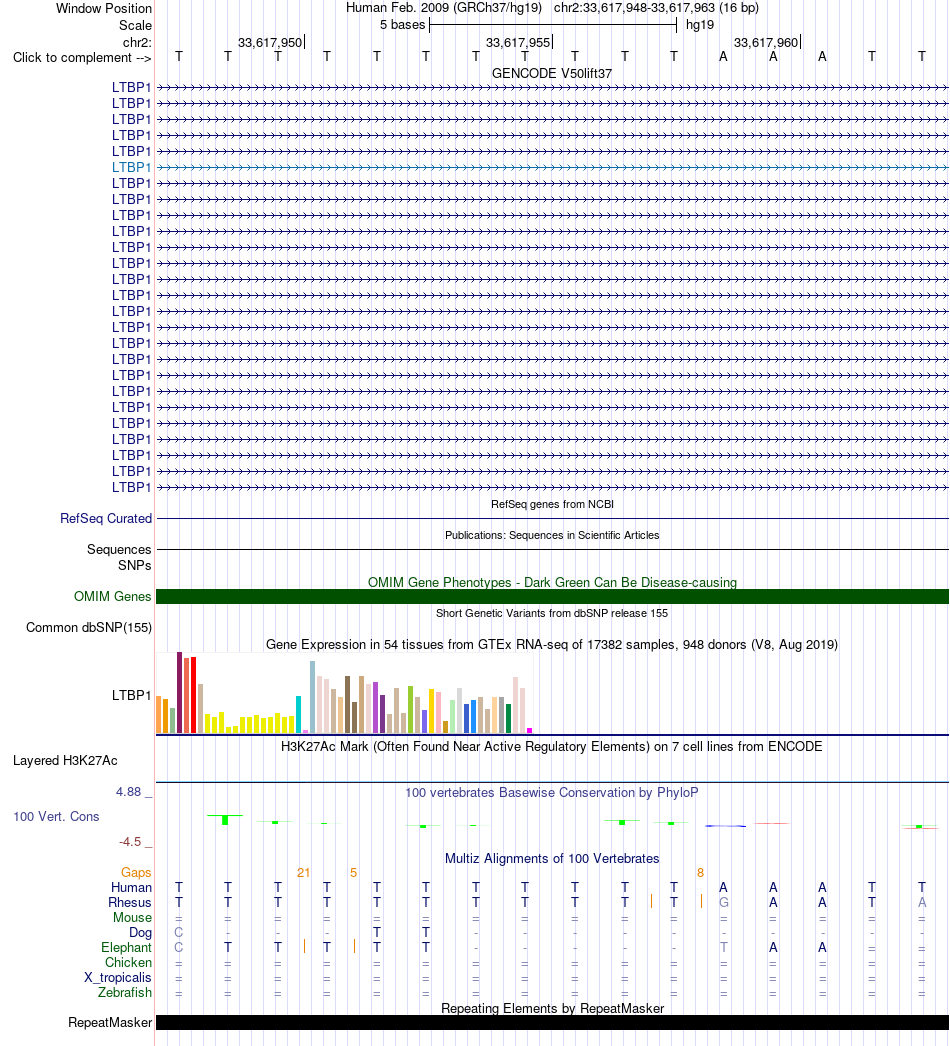Select the Mouse alignment row label

pyautogui.click(x=133, y=918)
